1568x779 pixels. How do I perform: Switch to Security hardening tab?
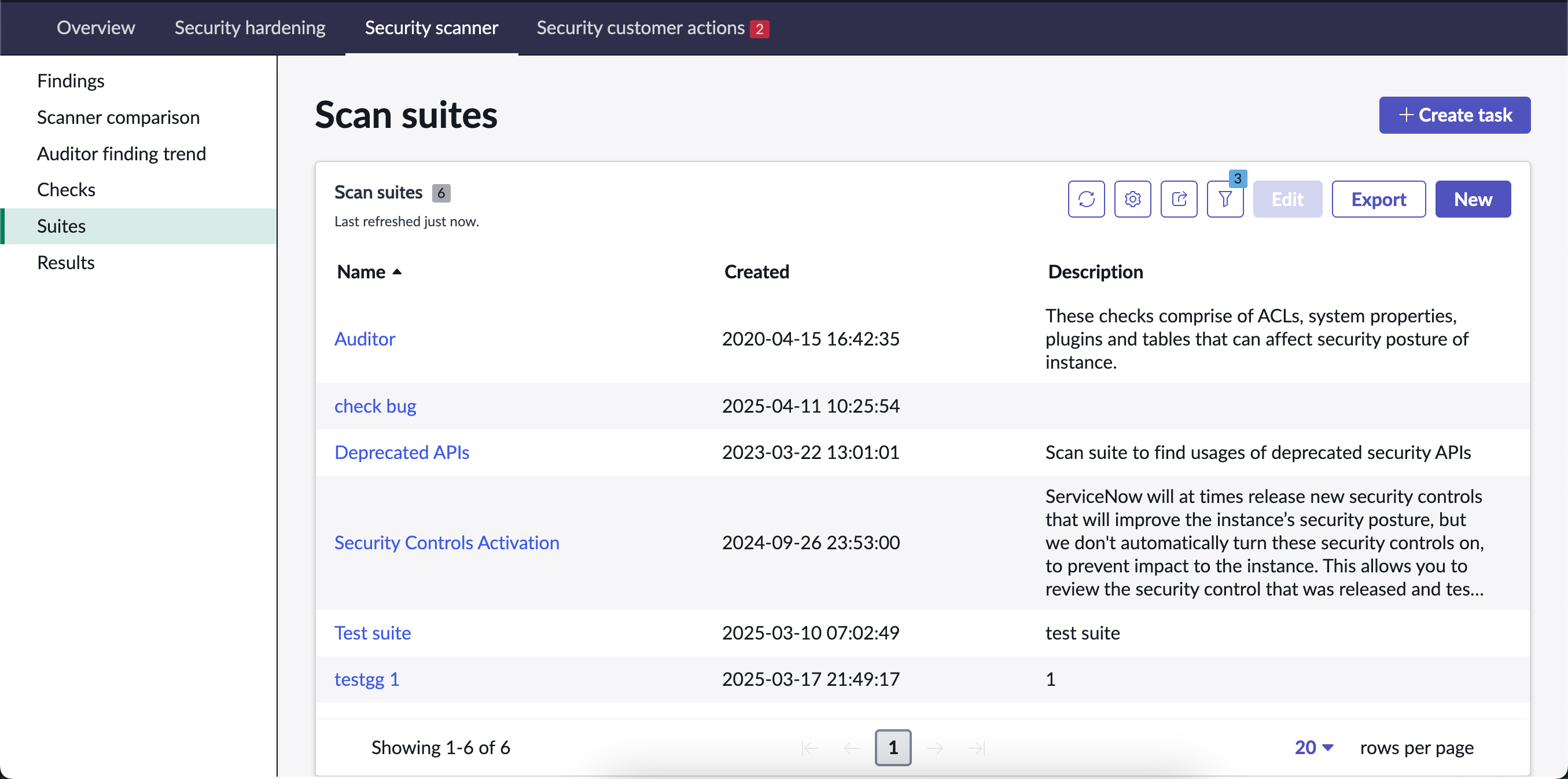249,27
